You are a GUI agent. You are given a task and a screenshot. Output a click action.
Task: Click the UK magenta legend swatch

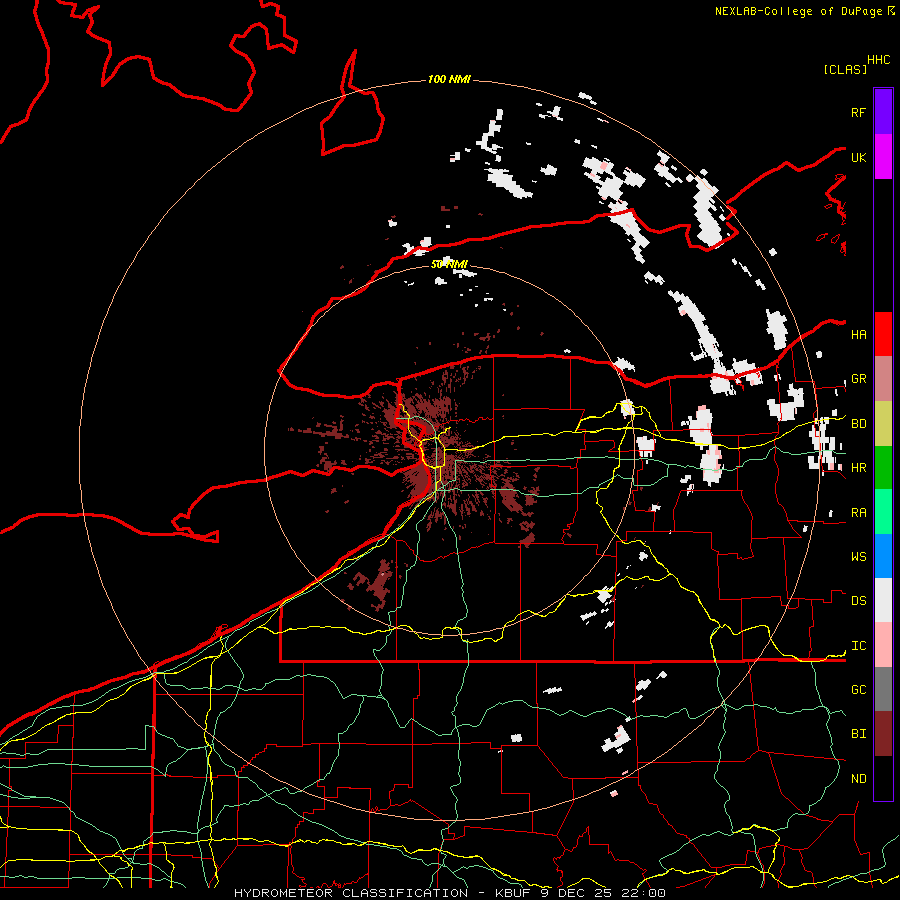[x=883, y=157]
